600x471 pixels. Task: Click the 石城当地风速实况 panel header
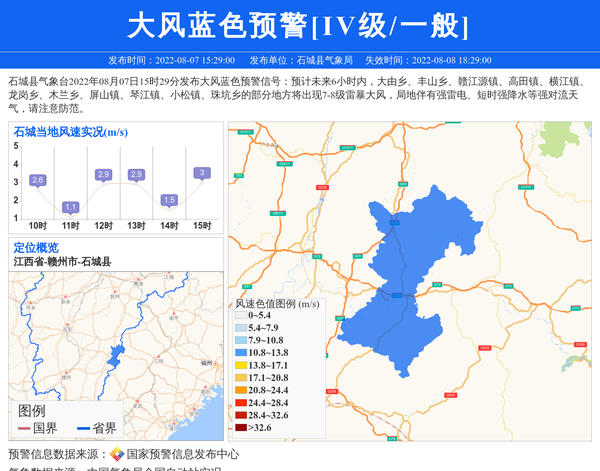pos(70,132)
